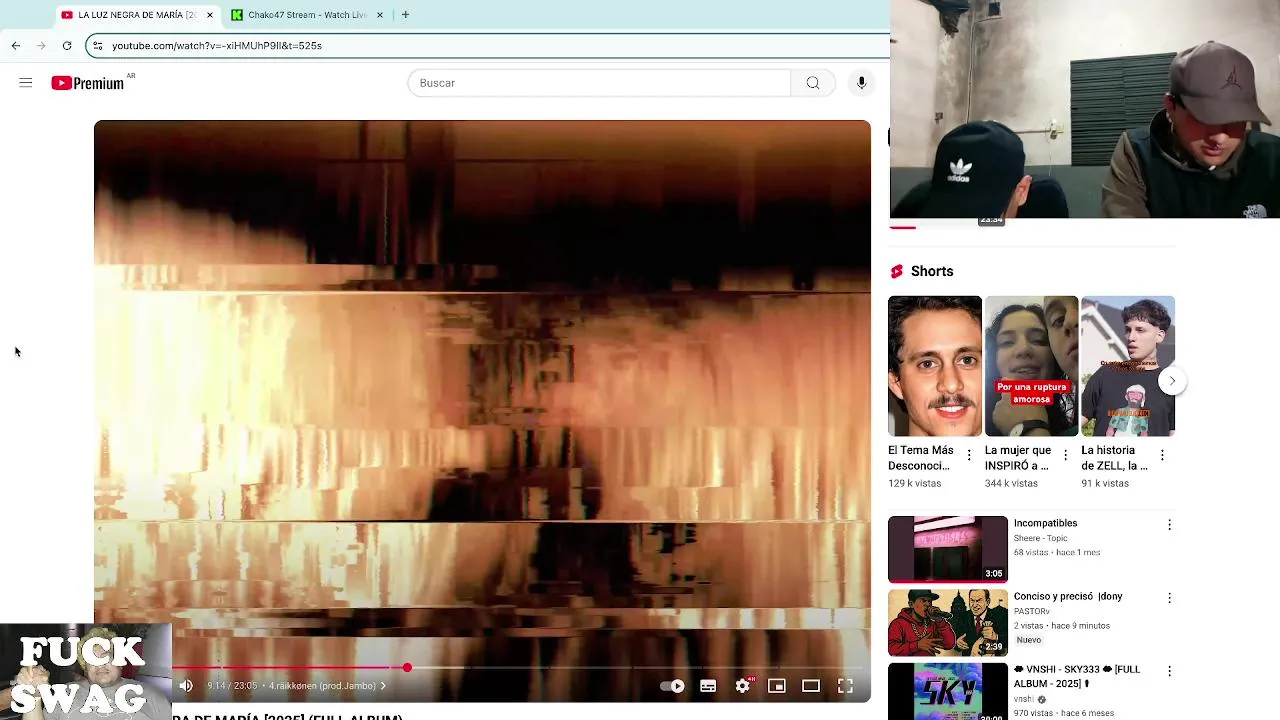Image resolution: width=1280 pixels, height=720 pixels.
Task: Open PASTORv channel name
Action: click(1031, 611)
